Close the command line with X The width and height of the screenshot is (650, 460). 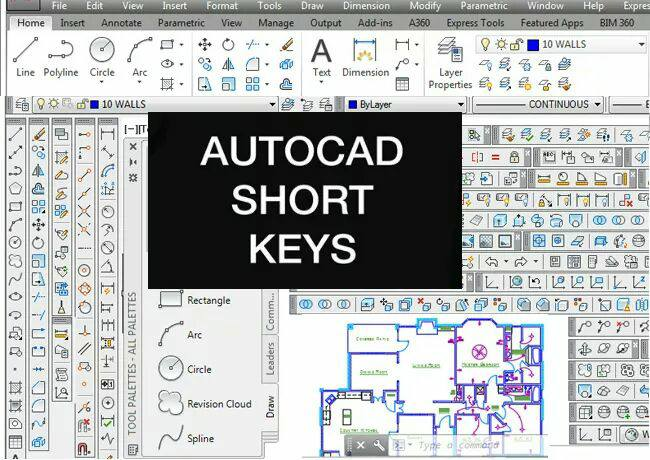pyautogui.click(x=361, y=445)
